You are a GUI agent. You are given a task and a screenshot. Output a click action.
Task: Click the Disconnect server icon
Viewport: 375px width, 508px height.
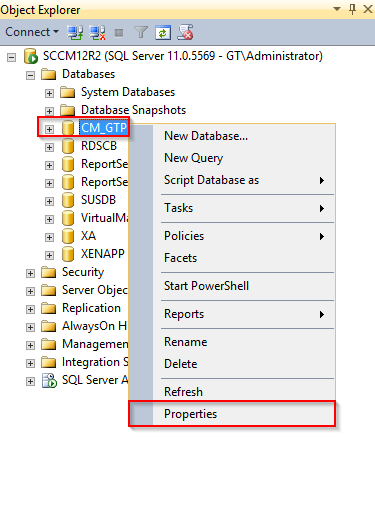click(x=97, y=32)
